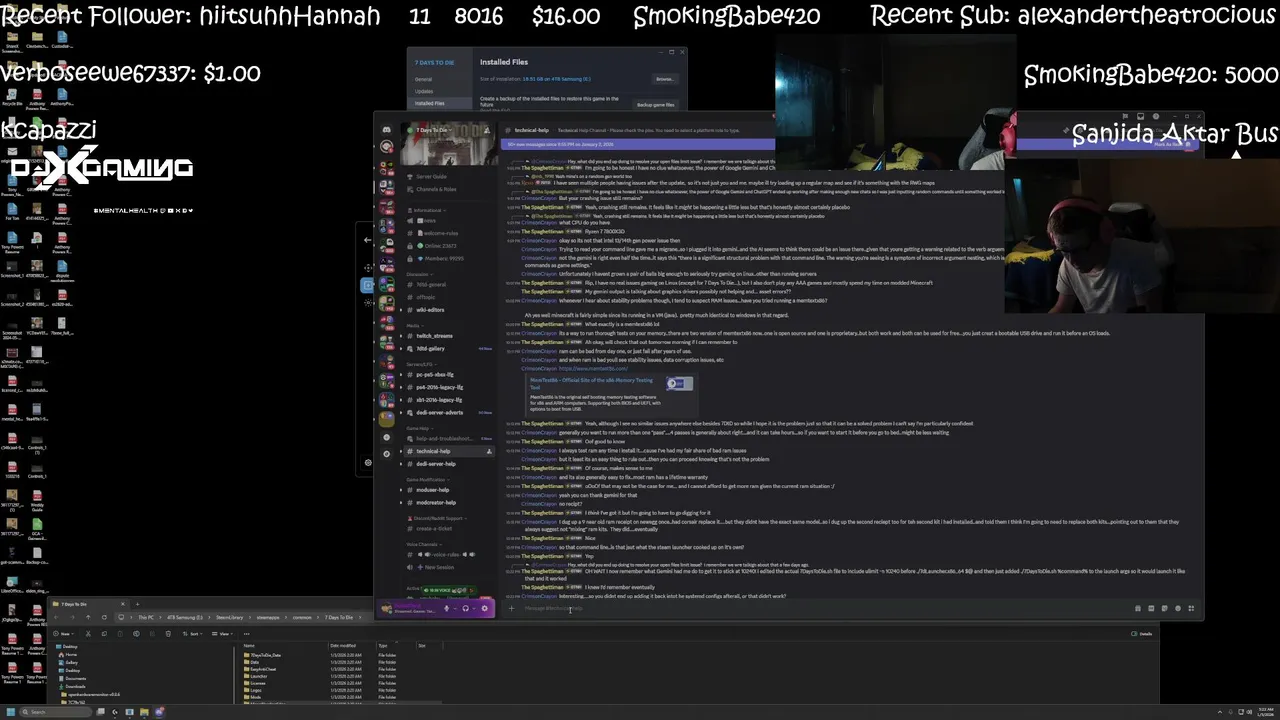Toggle Discord headphones deafen

click(466, 608)
